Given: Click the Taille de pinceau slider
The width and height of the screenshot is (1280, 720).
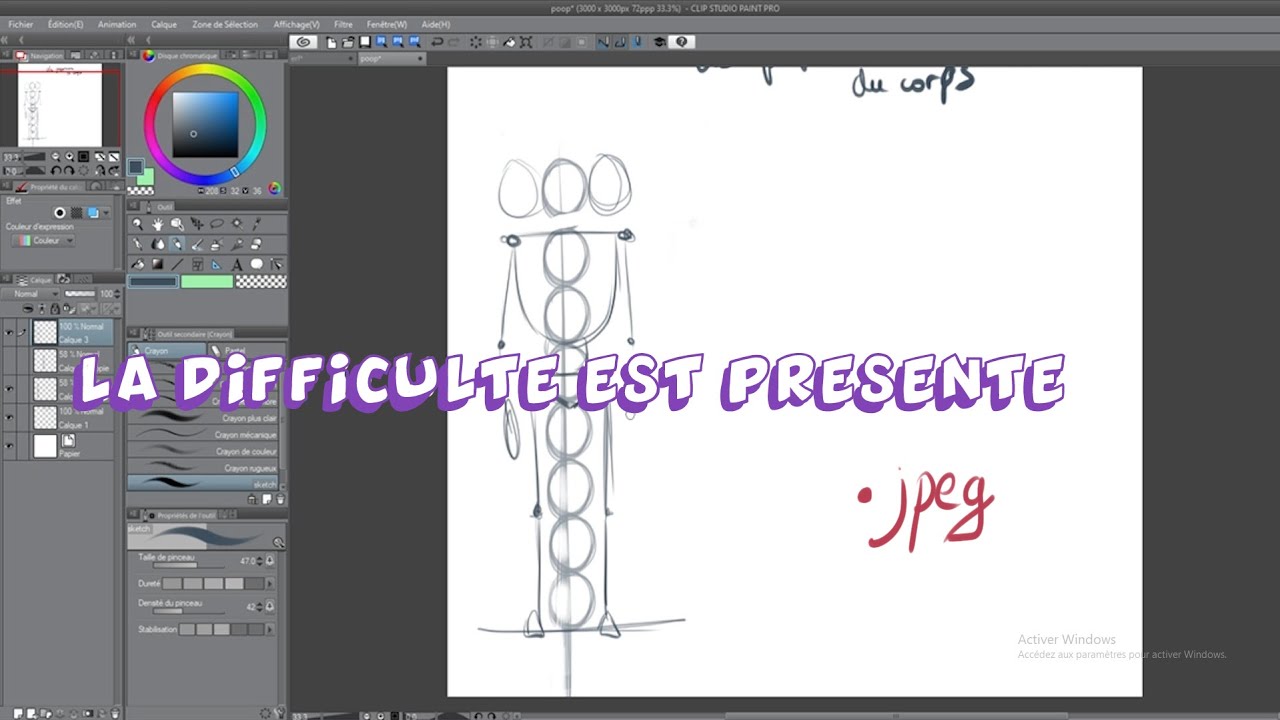Looking at the screenshot, I should click(x=188, y=565).
